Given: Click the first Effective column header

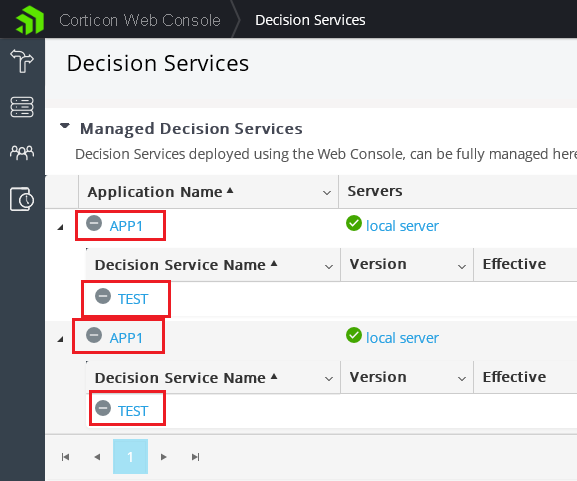Looking at the screenshot, I should 514,264.
